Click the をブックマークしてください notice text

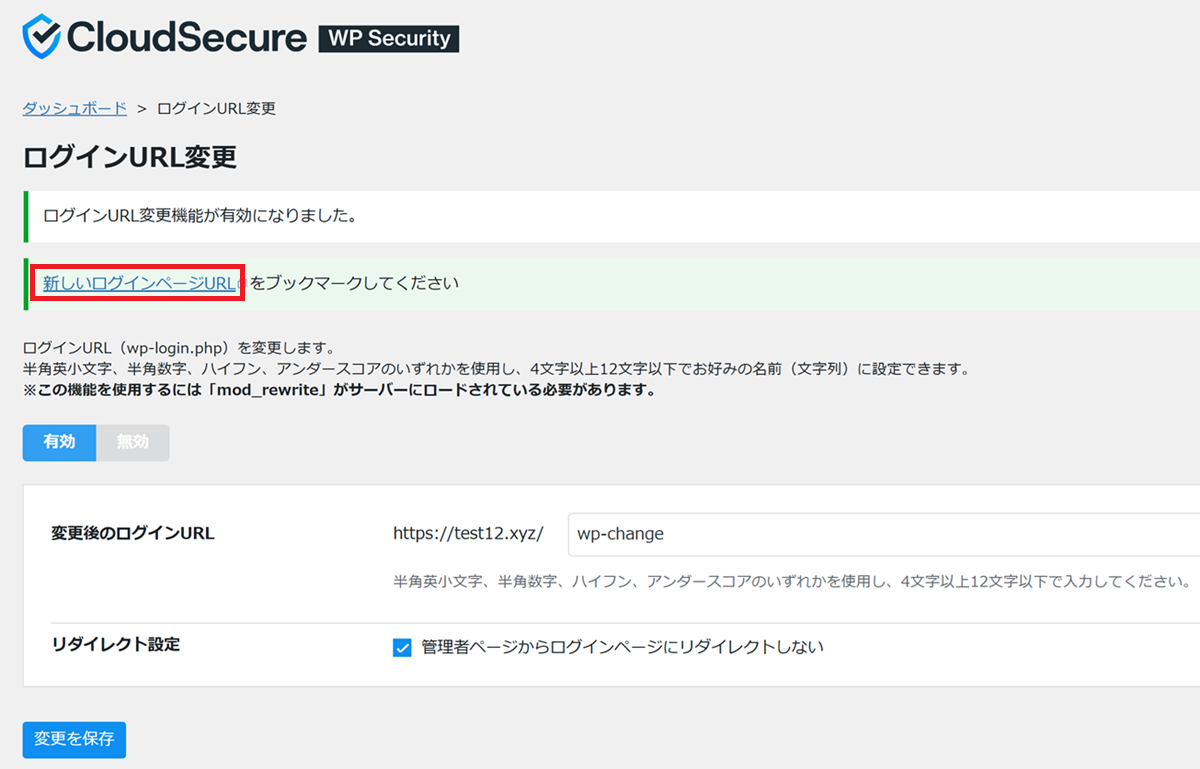(354, 283)
